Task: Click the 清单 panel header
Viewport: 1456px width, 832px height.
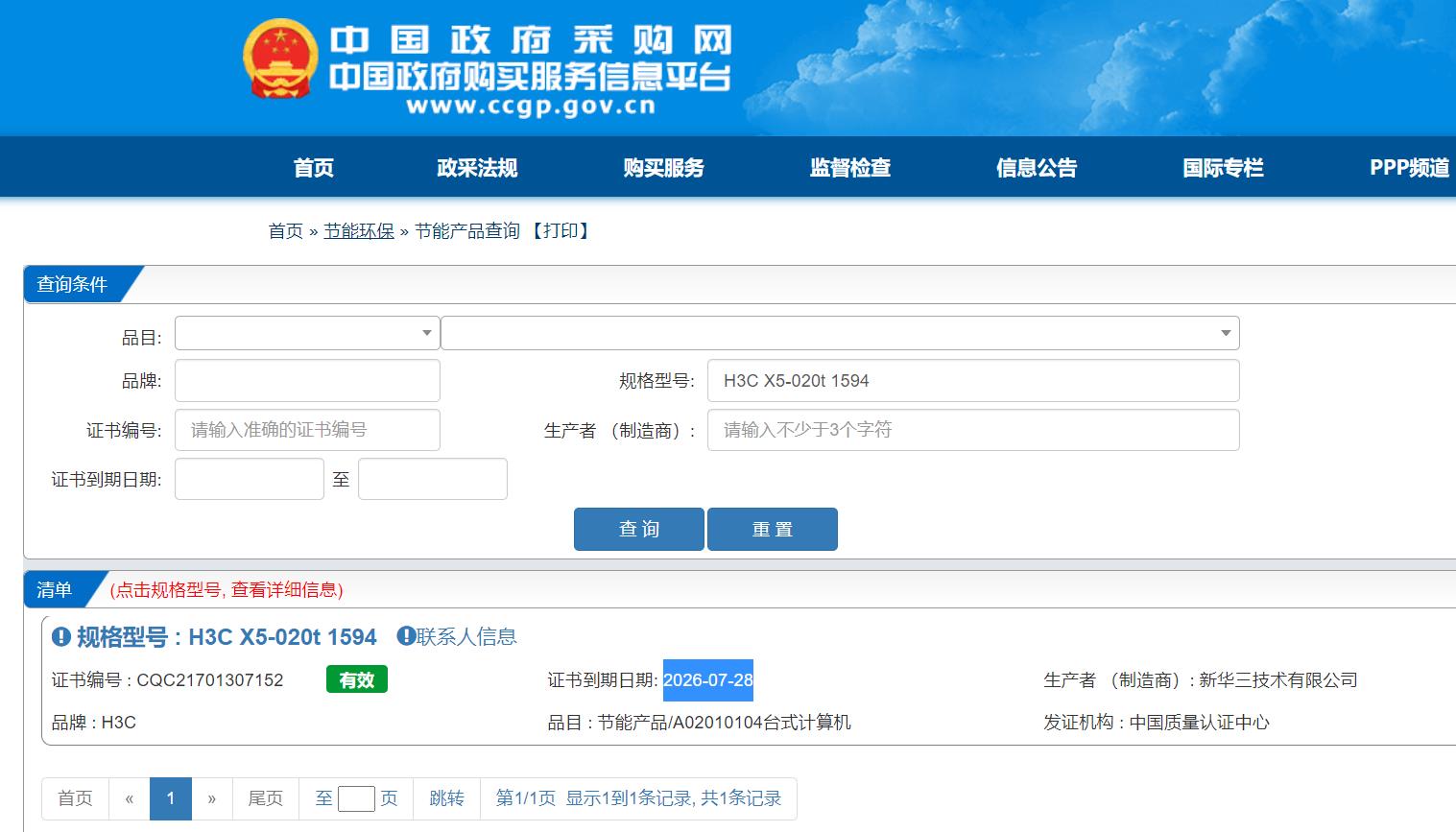Action: (x=55, y=589)
